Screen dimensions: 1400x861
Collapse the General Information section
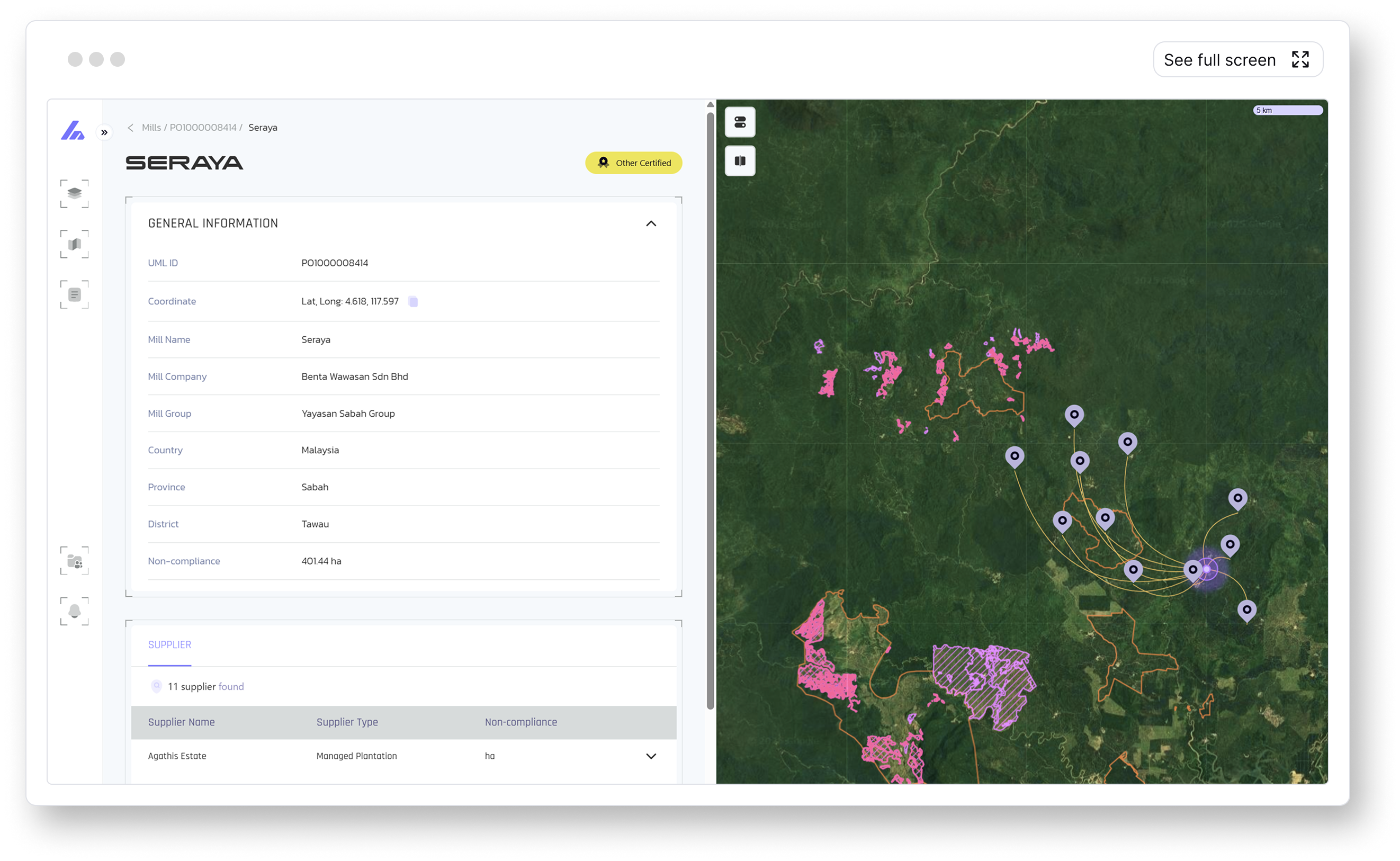coord(651,224)
